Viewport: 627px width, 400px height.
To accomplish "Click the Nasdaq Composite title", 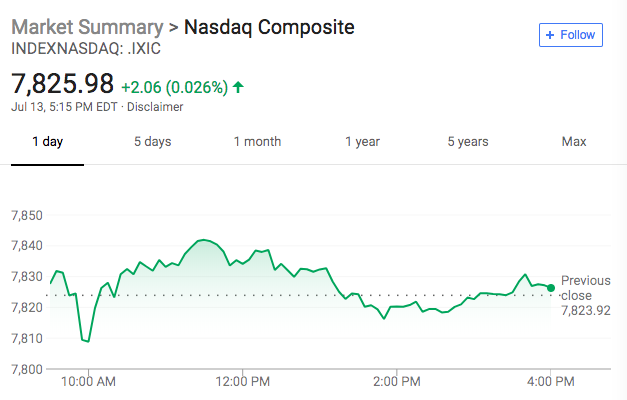I will tap(269, 27).
